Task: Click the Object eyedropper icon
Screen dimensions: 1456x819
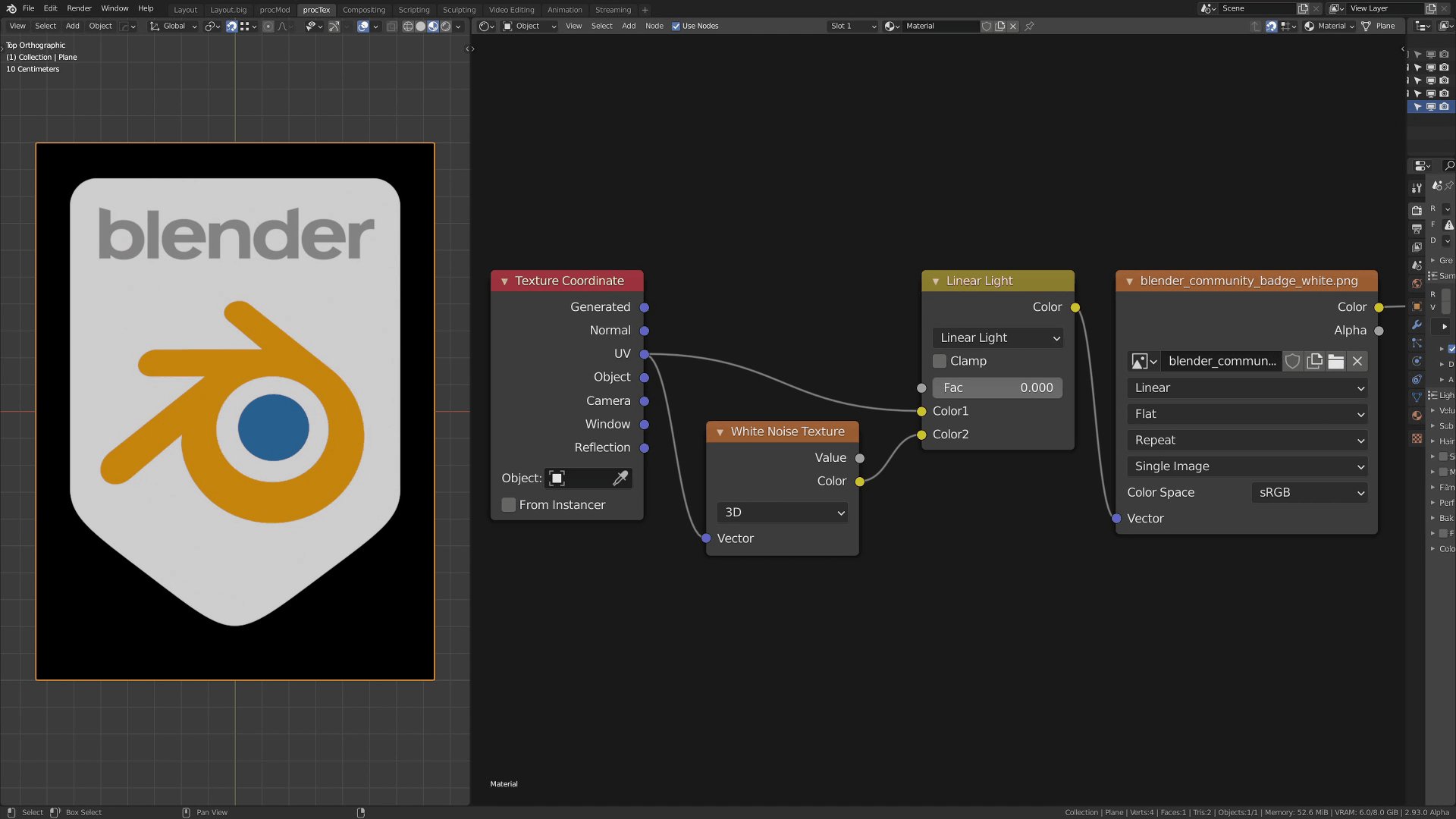Action: click(x=620, y=478)
